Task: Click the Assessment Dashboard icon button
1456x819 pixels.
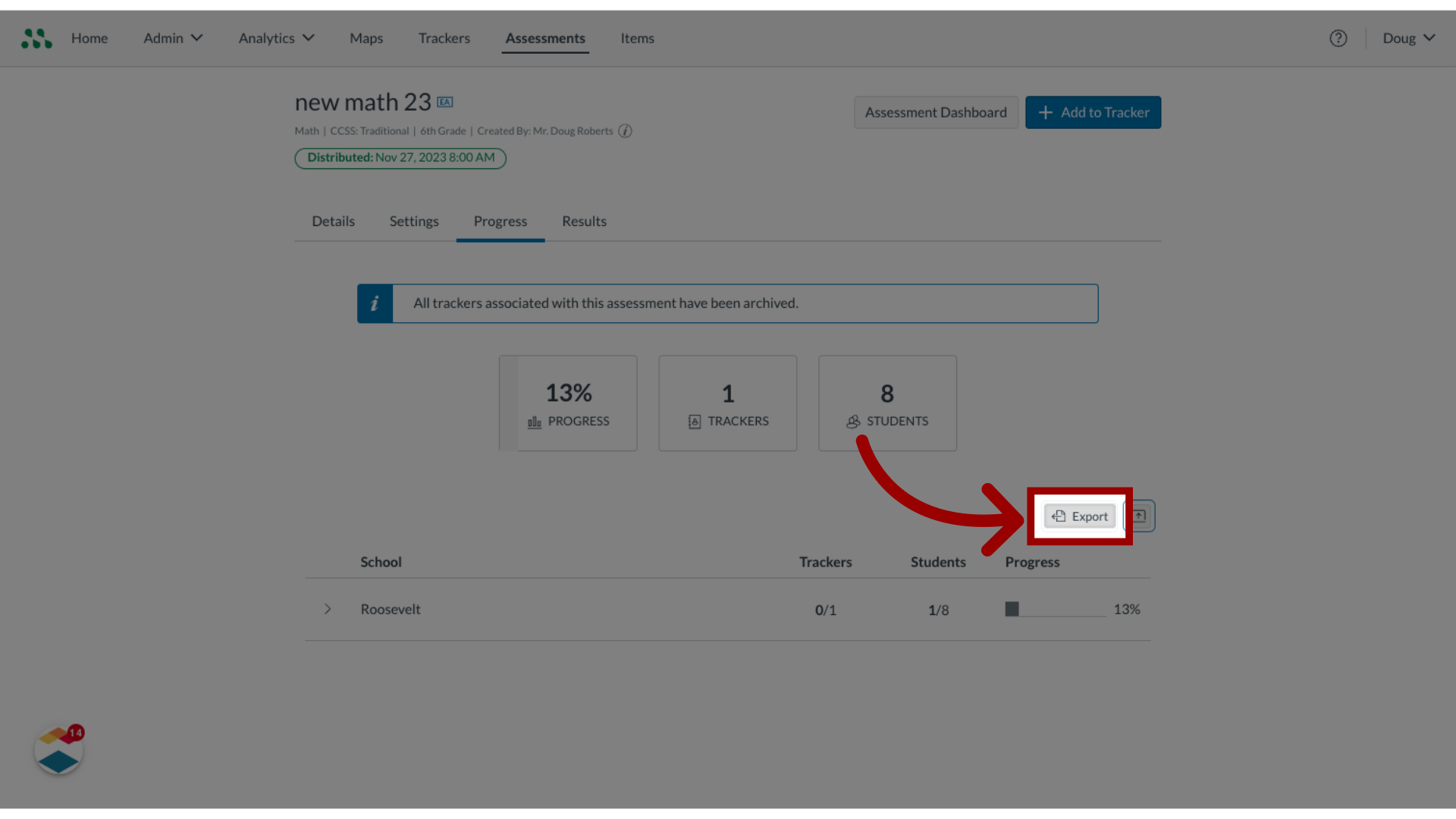Action: coord(935,112)
